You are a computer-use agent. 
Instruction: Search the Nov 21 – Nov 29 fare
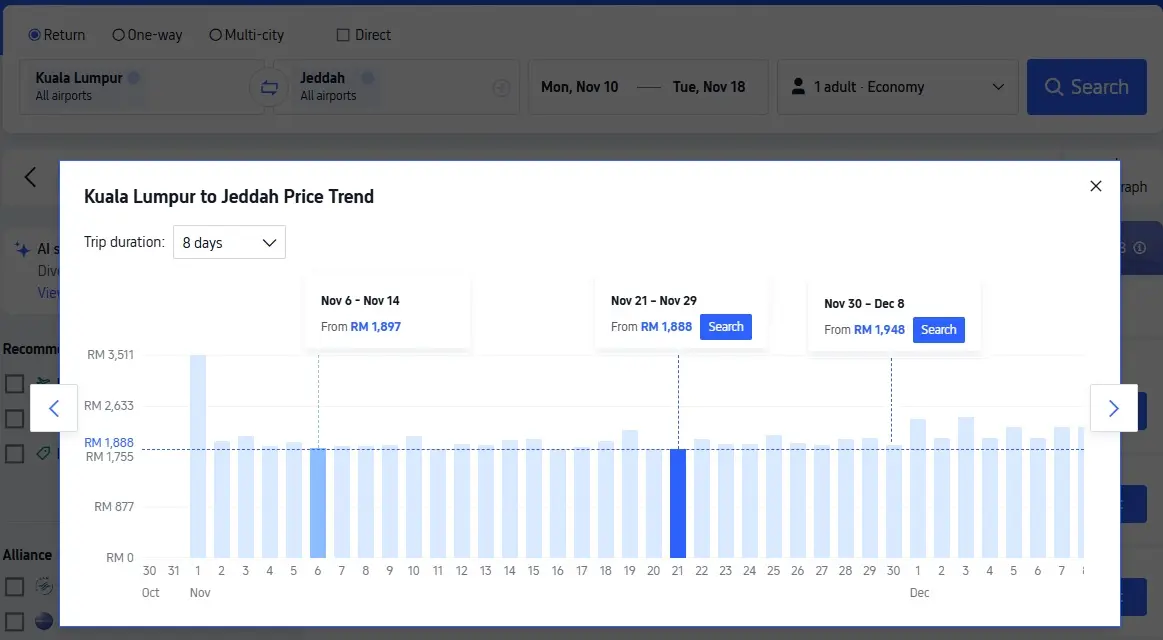pos(726,327)
